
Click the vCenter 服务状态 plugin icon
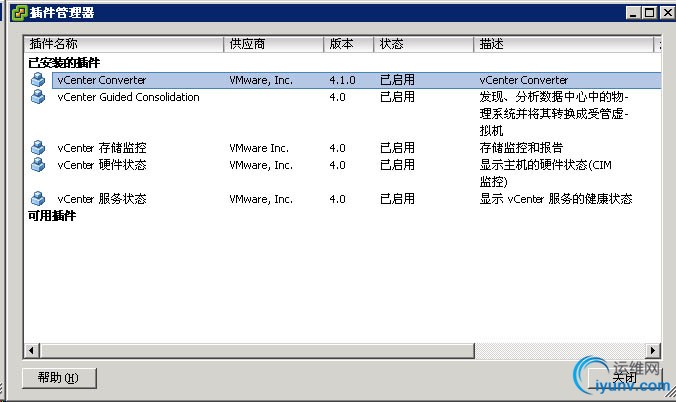[38, 199]
